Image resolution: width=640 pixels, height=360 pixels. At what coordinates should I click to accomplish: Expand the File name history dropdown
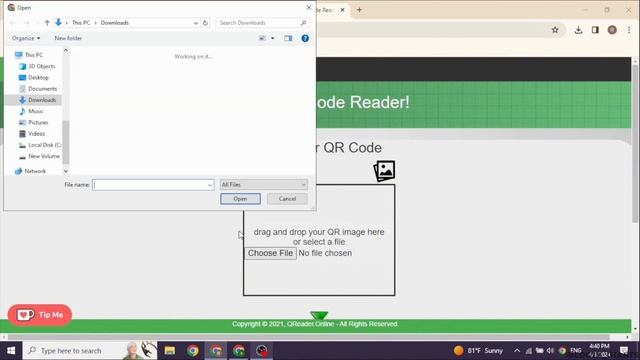pyautogui.click(x=210, y=185)
